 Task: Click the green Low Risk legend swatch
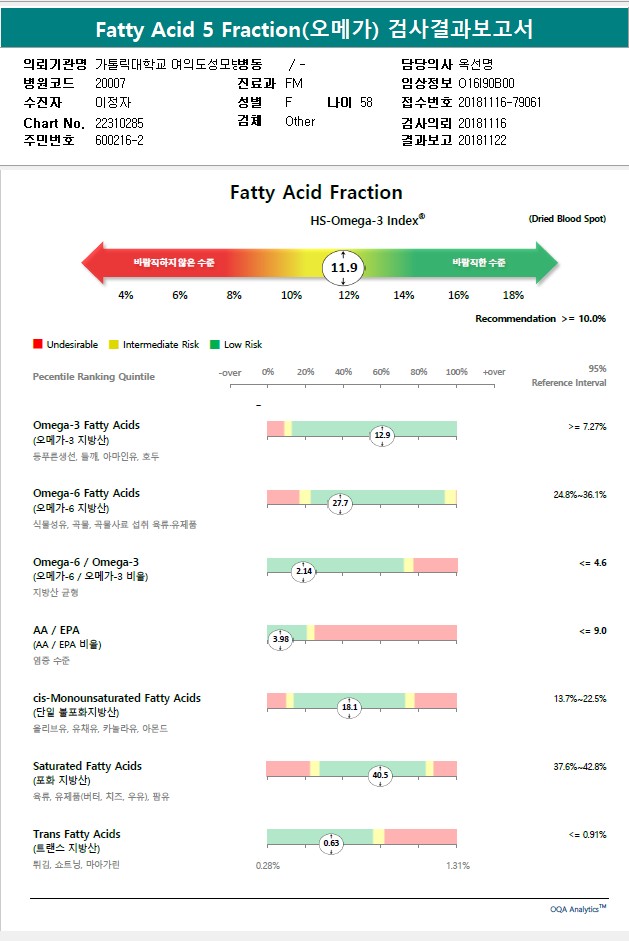click(215, 344)
